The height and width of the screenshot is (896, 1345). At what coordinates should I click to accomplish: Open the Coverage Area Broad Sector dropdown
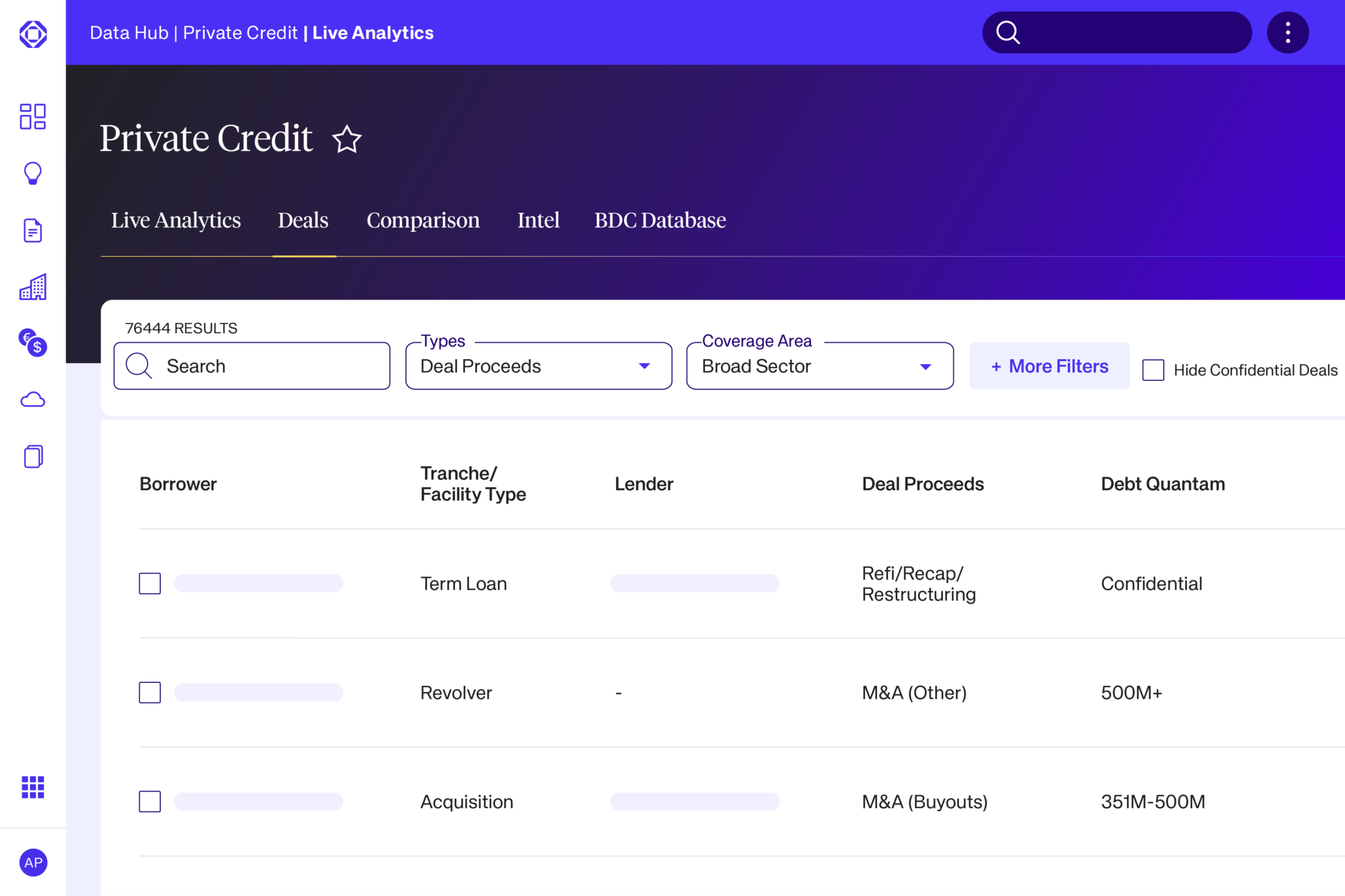click(820, 366)
